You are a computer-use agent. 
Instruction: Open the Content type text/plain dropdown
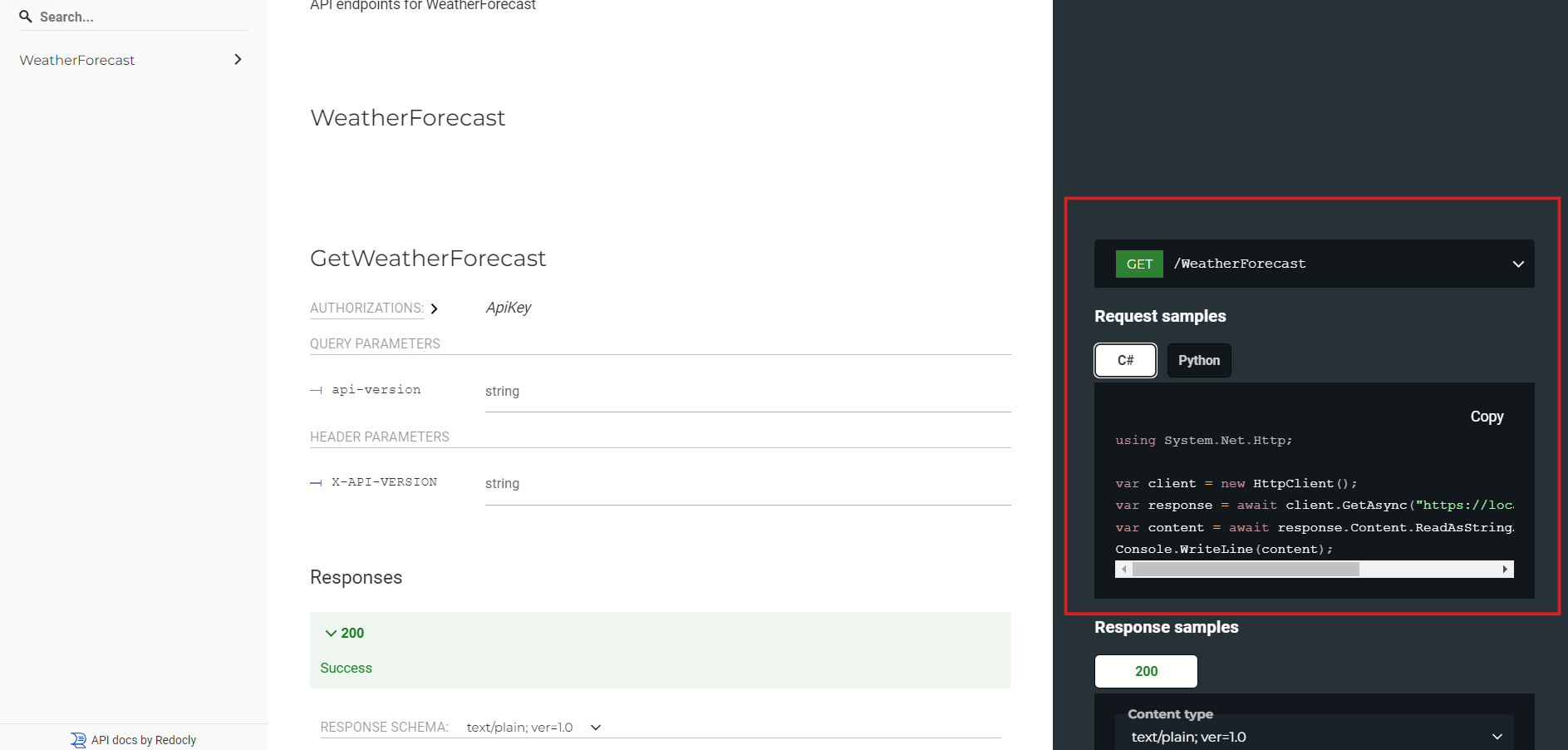click(x=1315, y=737)
